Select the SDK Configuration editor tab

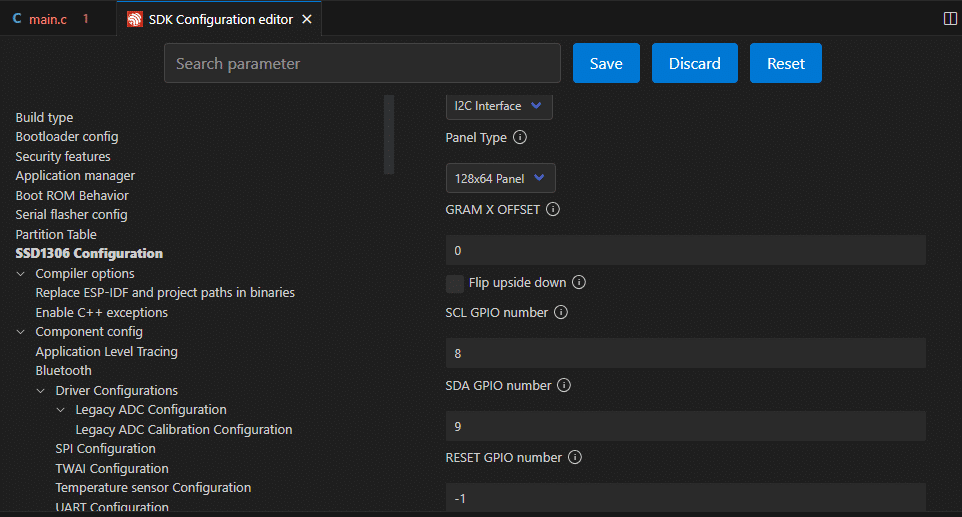pos(219,19)
